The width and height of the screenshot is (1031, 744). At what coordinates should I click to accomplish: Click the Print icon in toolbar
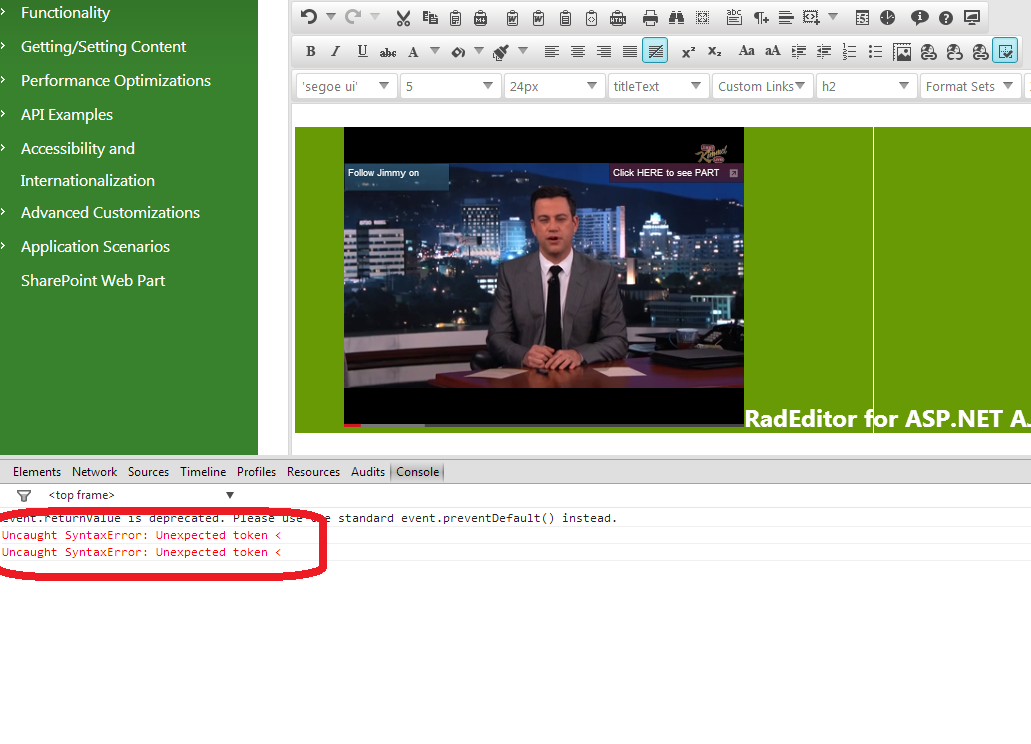(650, 17)
